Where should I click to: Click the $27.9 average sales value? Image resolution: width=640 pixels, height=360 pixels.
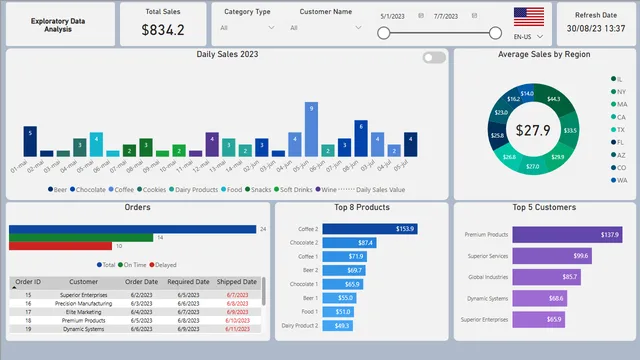tap(533, 130)
